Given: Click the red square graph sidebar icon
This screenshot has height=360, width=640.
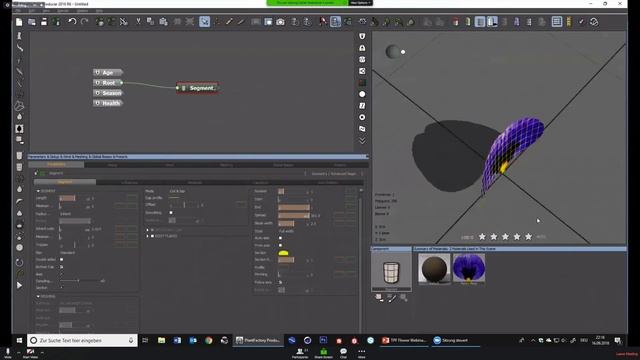Looking at the screenshot, I should click(362, 82).
